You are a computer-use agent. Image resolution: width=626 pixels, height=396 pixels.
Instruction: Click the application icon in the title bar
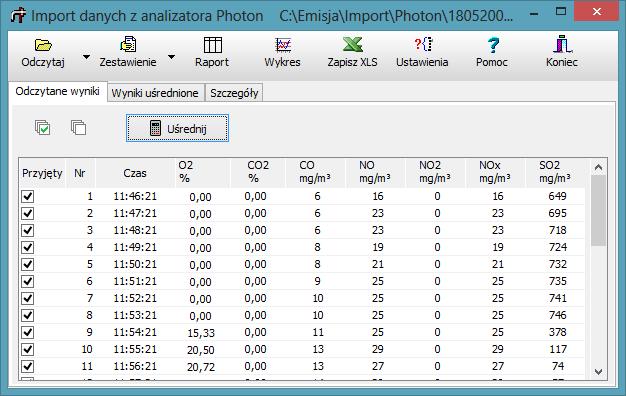[x=18, y=16]
